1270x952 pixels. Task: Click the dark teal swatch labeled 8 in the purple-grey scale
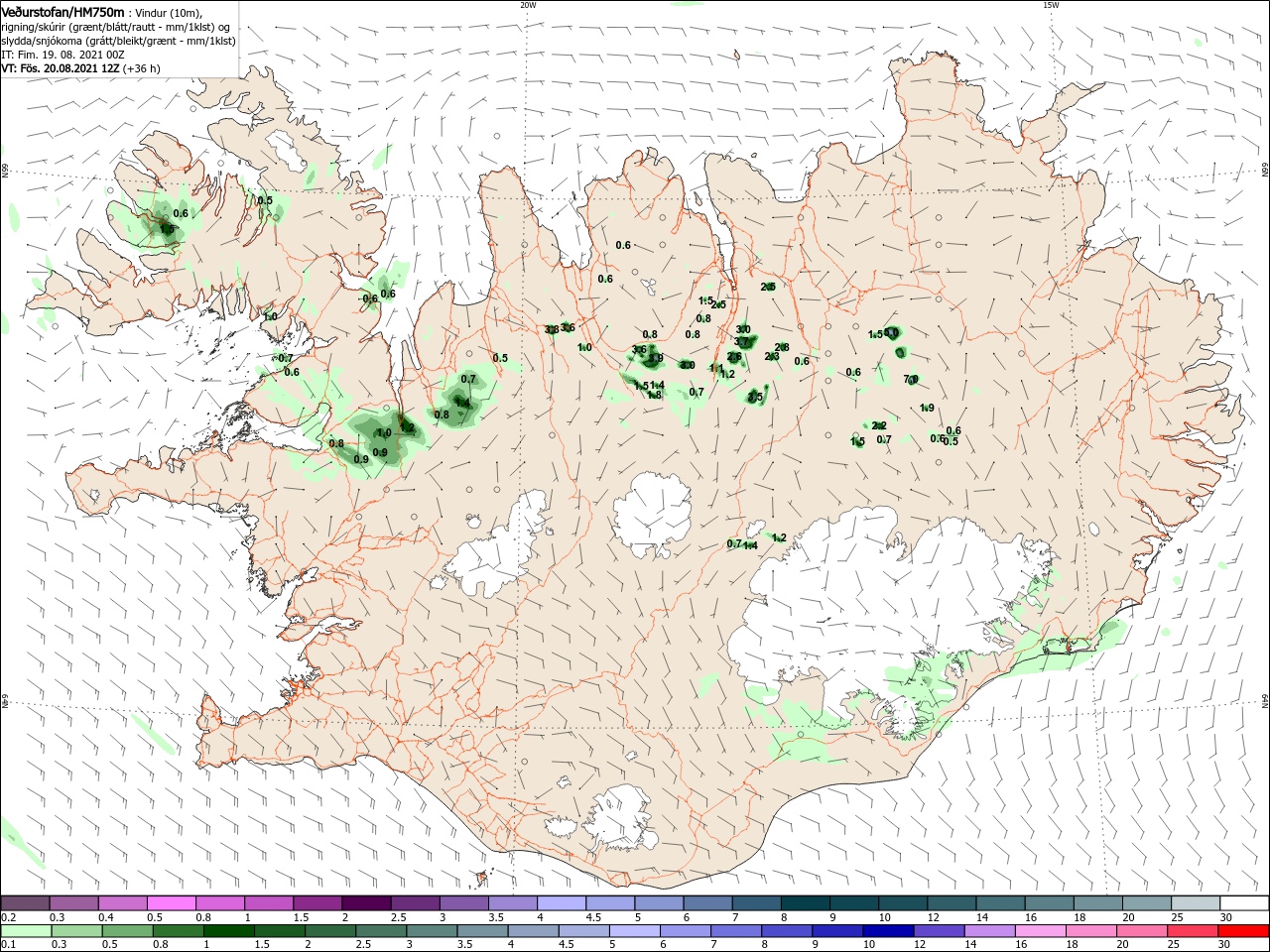pyautogui.click(x=805, y=902)
